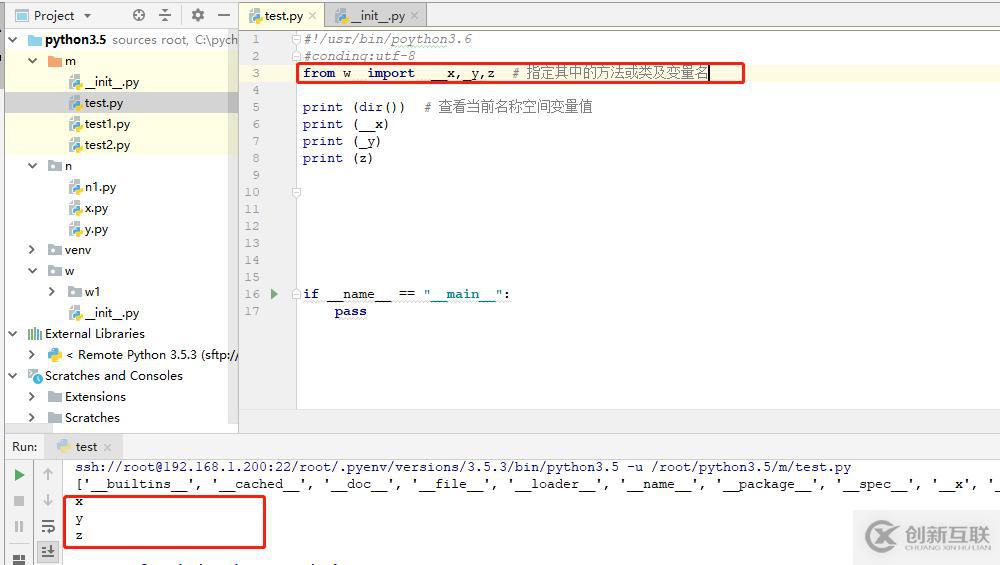Collapse the python3.5 root folder

point(13,40)
